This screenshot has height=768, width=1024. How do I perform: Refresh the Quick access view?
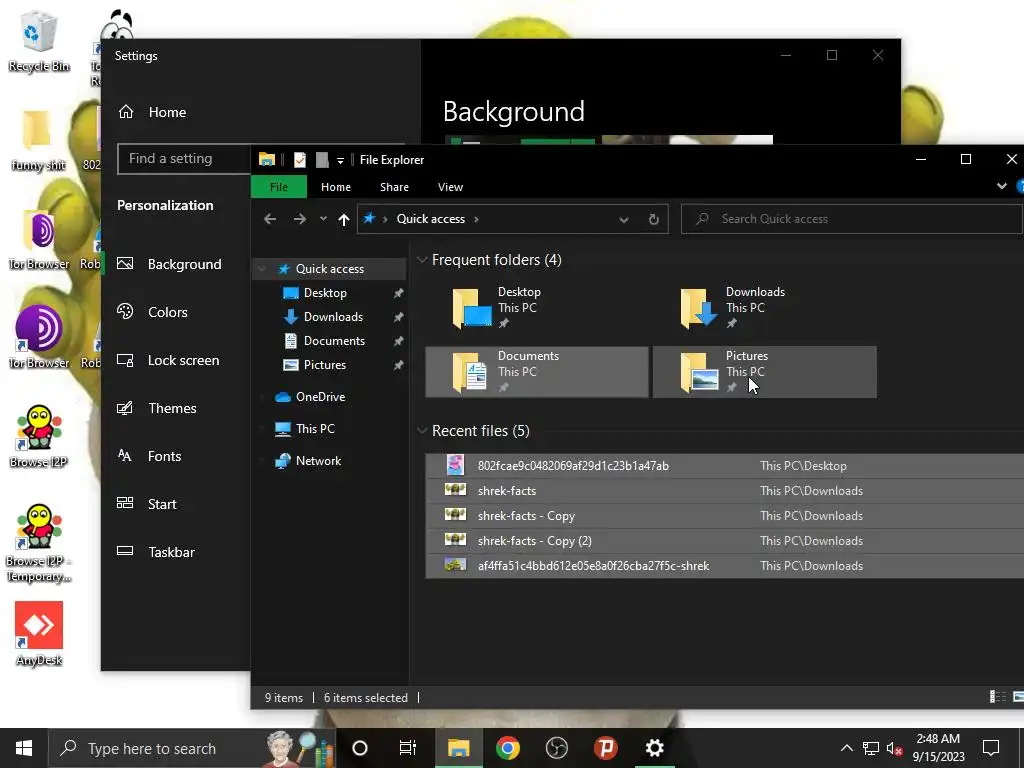[x=654, y=219]
